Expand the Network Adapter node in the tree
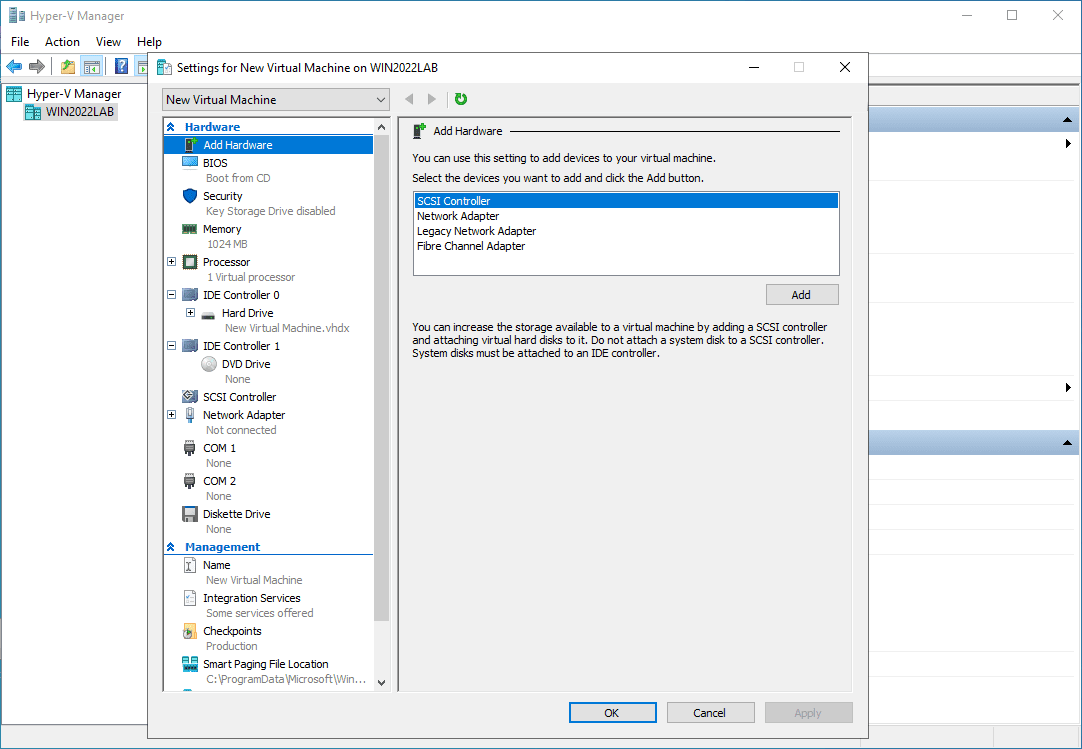 point(172,415)
